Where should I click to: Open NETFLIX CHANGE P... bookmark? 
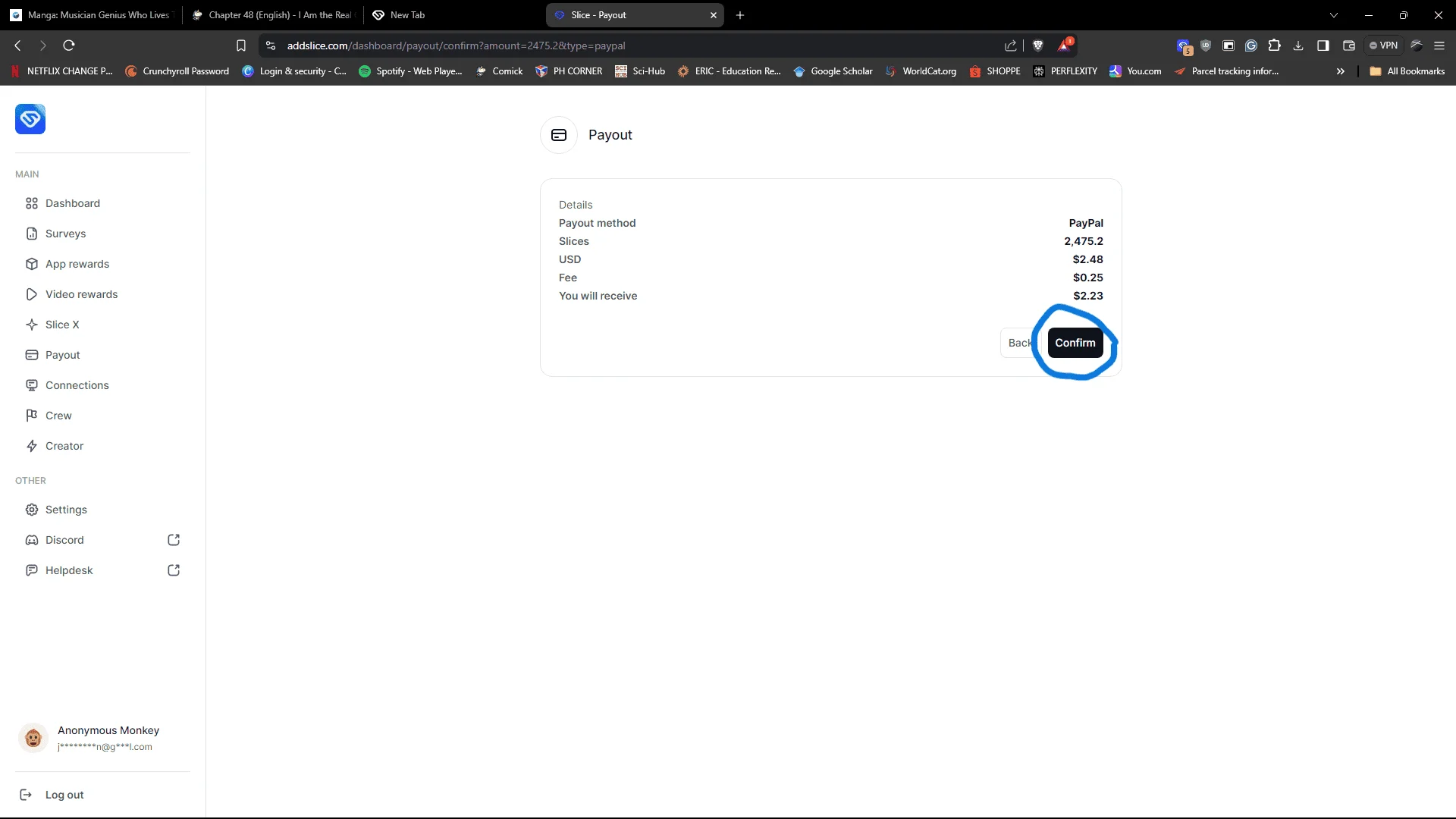(61, 71)
